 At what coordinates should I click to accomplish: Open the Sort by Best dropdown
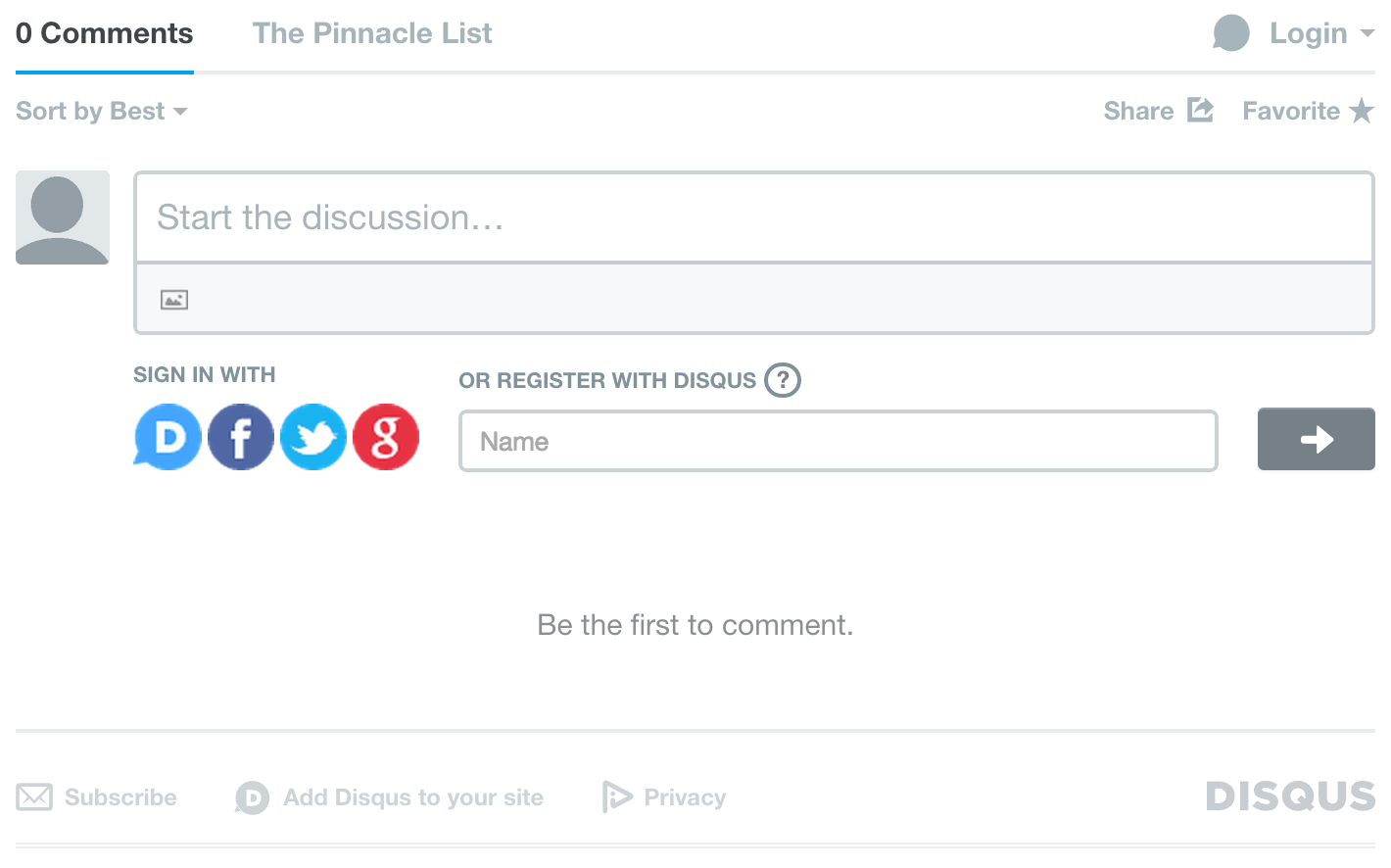pyautogui.click(x=101, y=111)
